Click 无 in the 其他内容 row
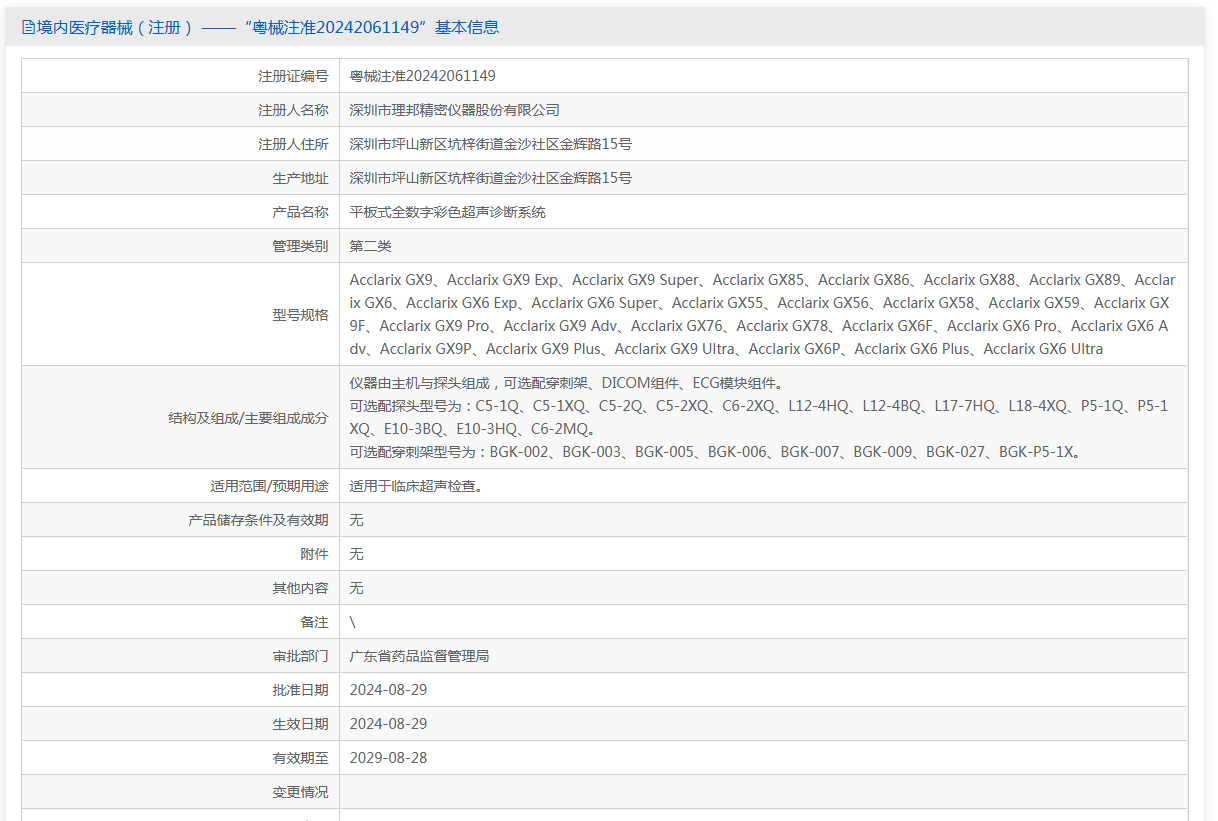 click(x=356, y=588)
